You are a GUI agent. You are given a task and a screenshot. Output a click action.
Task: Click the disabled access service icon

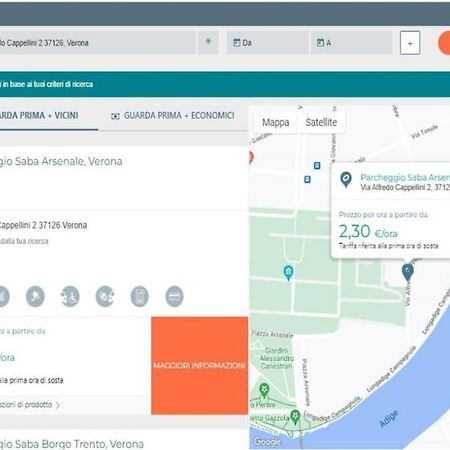tap(70, 296)
